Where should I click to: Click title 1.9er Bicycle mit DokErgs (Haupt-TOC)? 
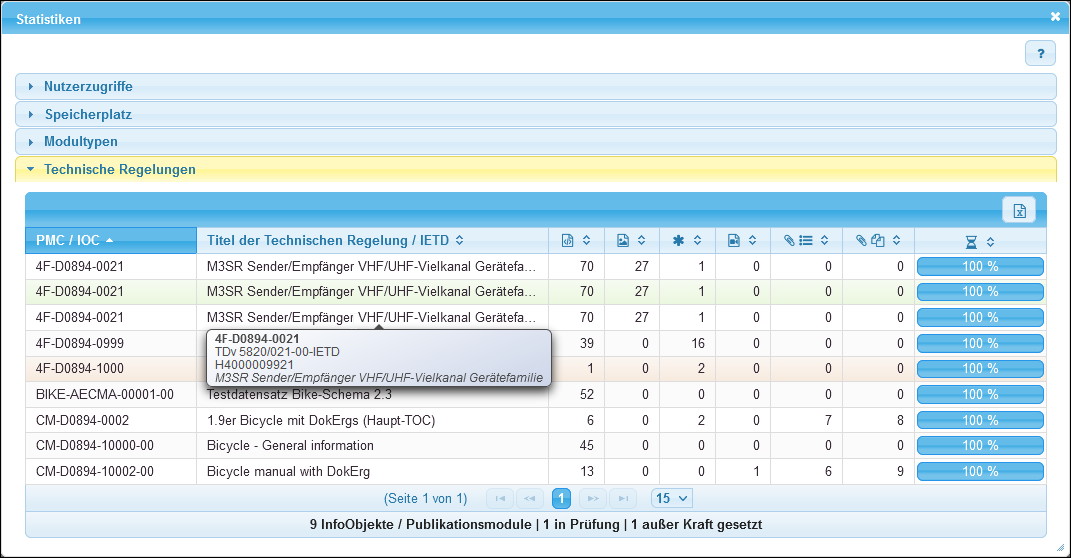coord(321,420)
